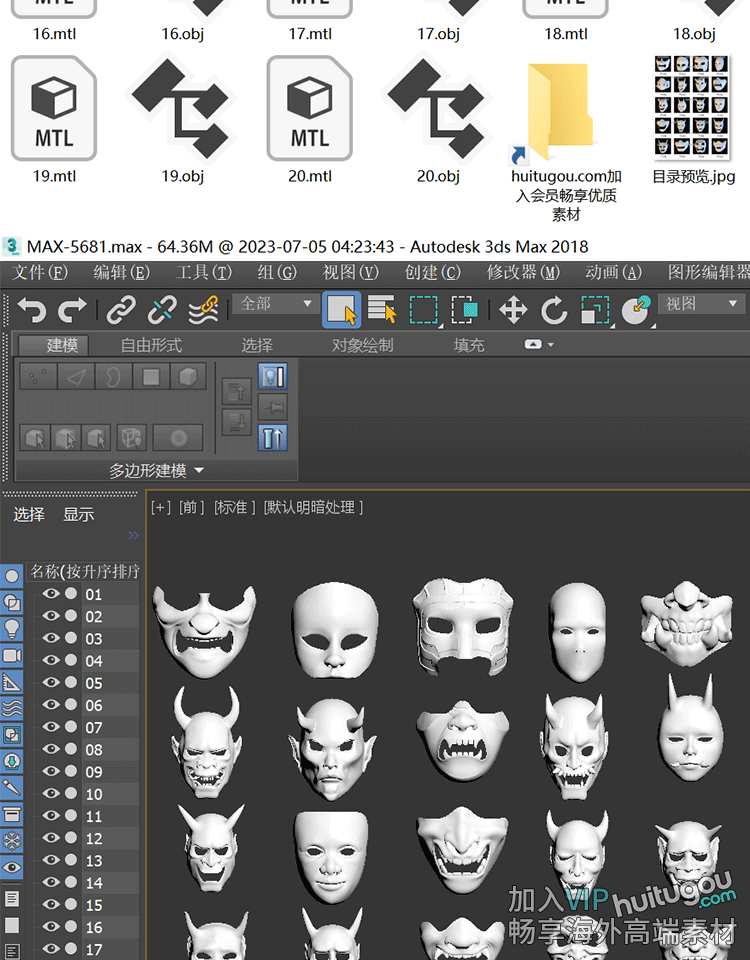Screen dimensions: 750x960
Task: Open the 修改器(M) menu
Action: click(524, 272)
